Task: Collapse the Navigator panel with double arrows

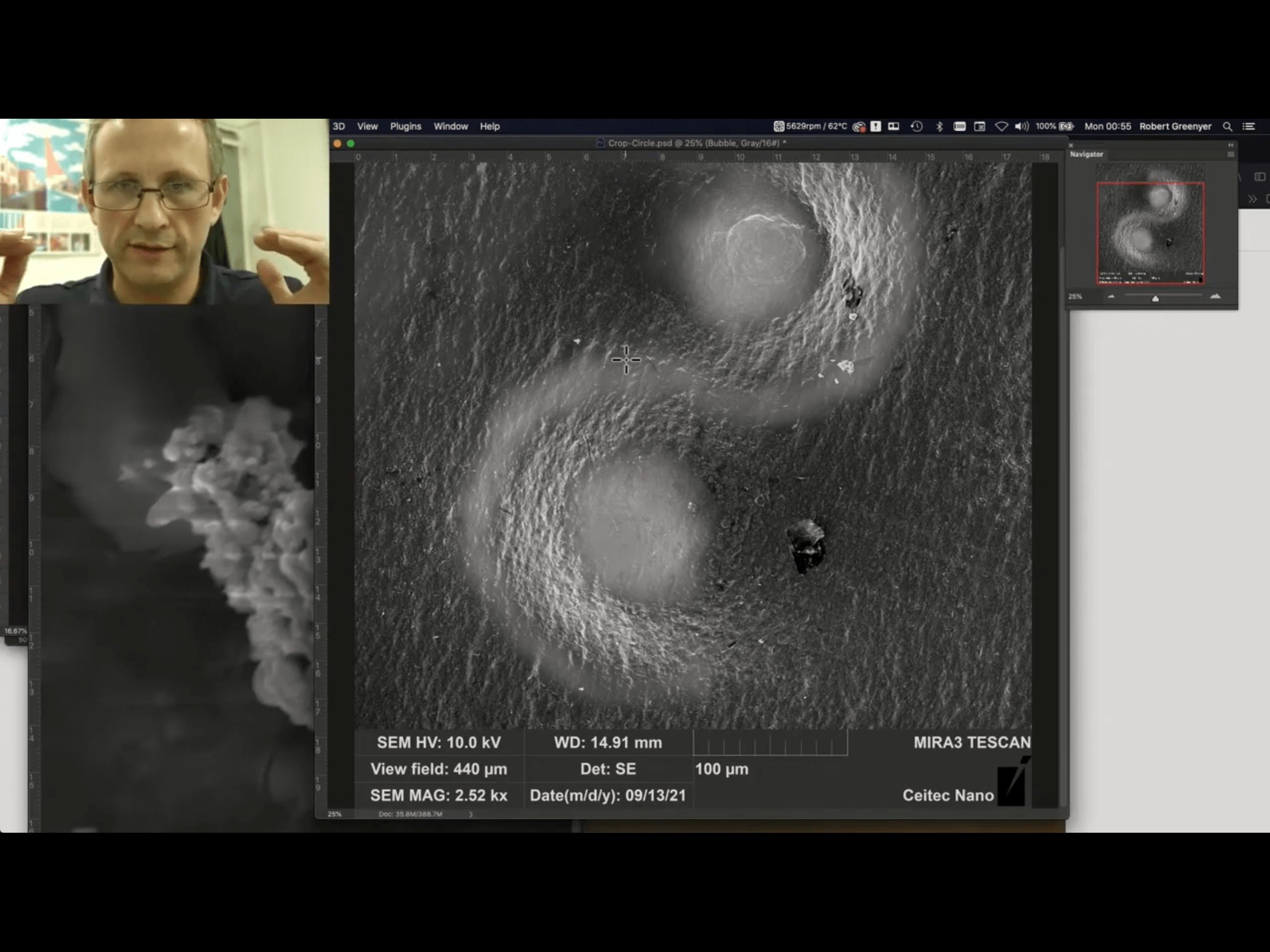Action: [x=1231, y=145]
